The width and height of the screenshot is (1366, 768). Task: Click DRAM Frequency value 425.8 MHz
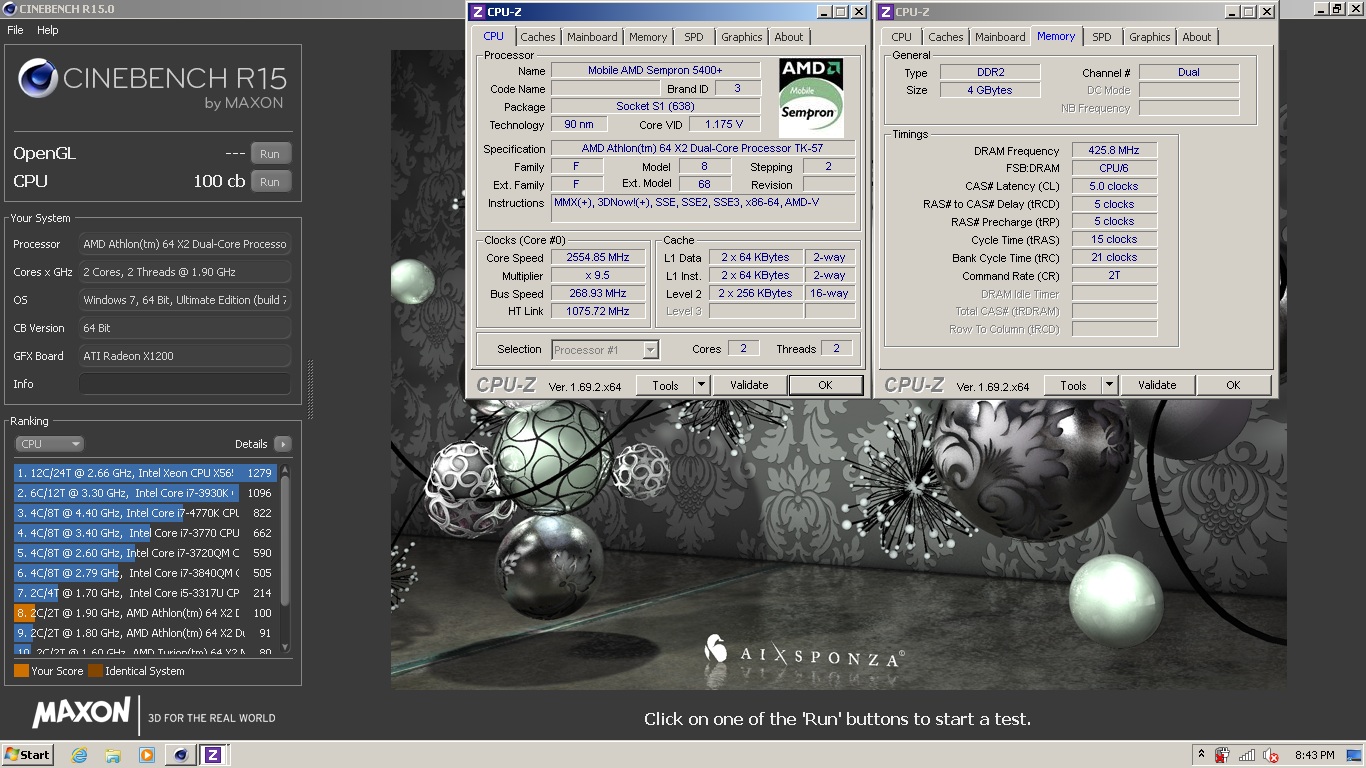click(1114, 151)
